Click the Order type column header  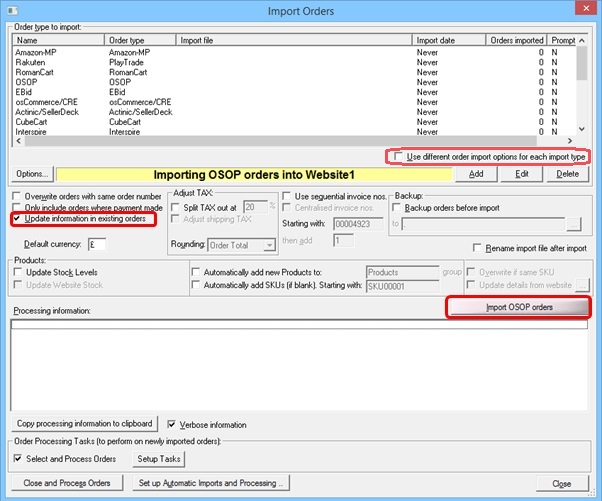(140, 40)
